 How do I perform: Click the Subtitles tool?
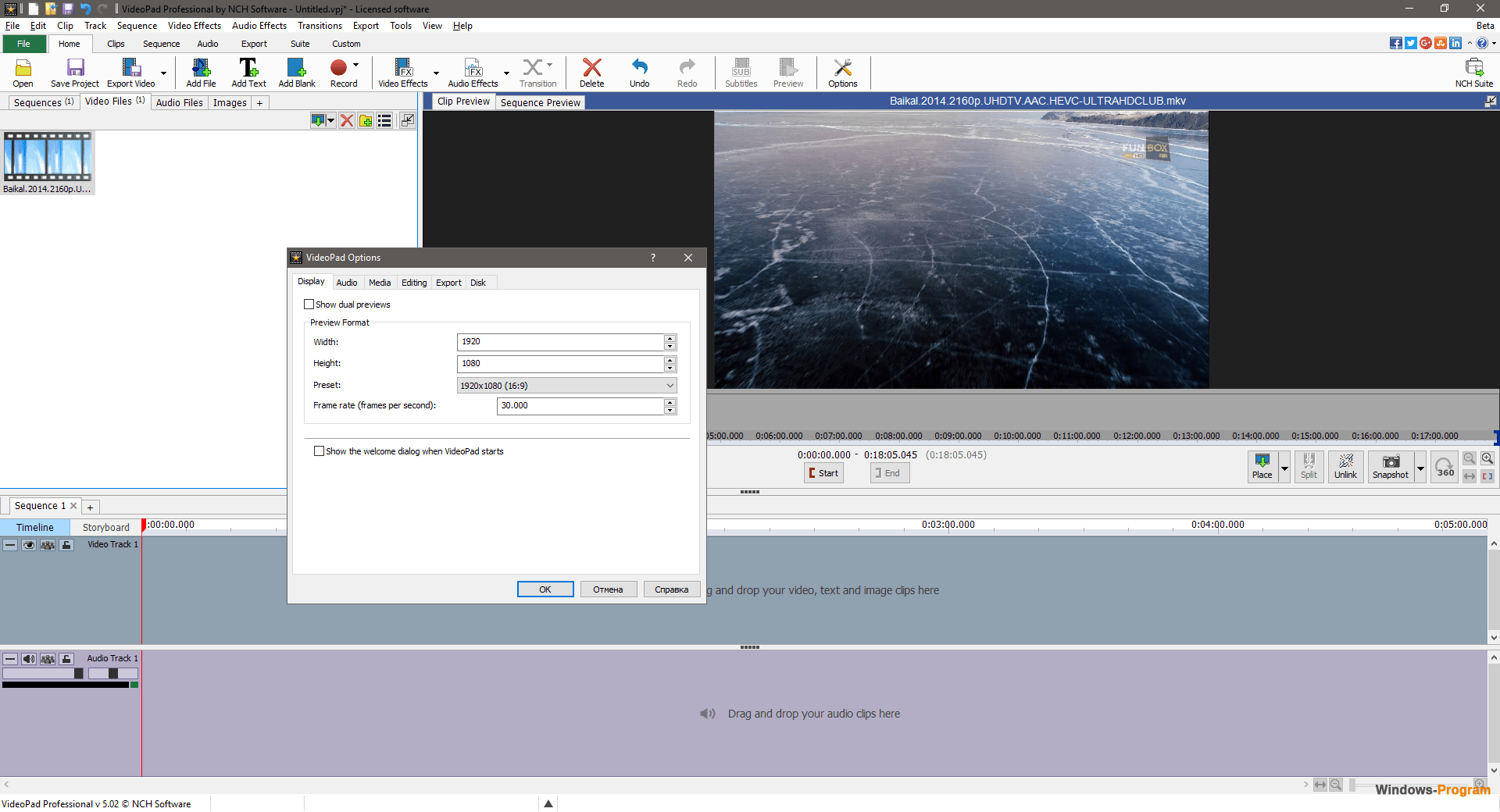pyautogui.click(x=740, y=72)
